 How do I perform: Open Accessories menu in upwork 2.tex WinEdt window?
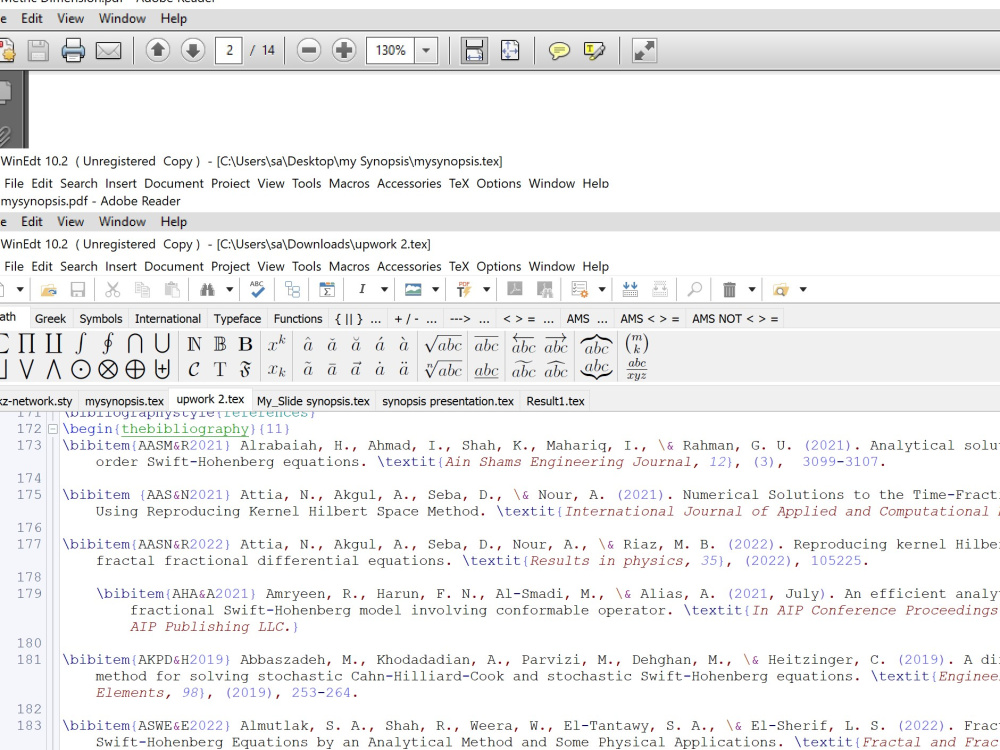[409, 266]
